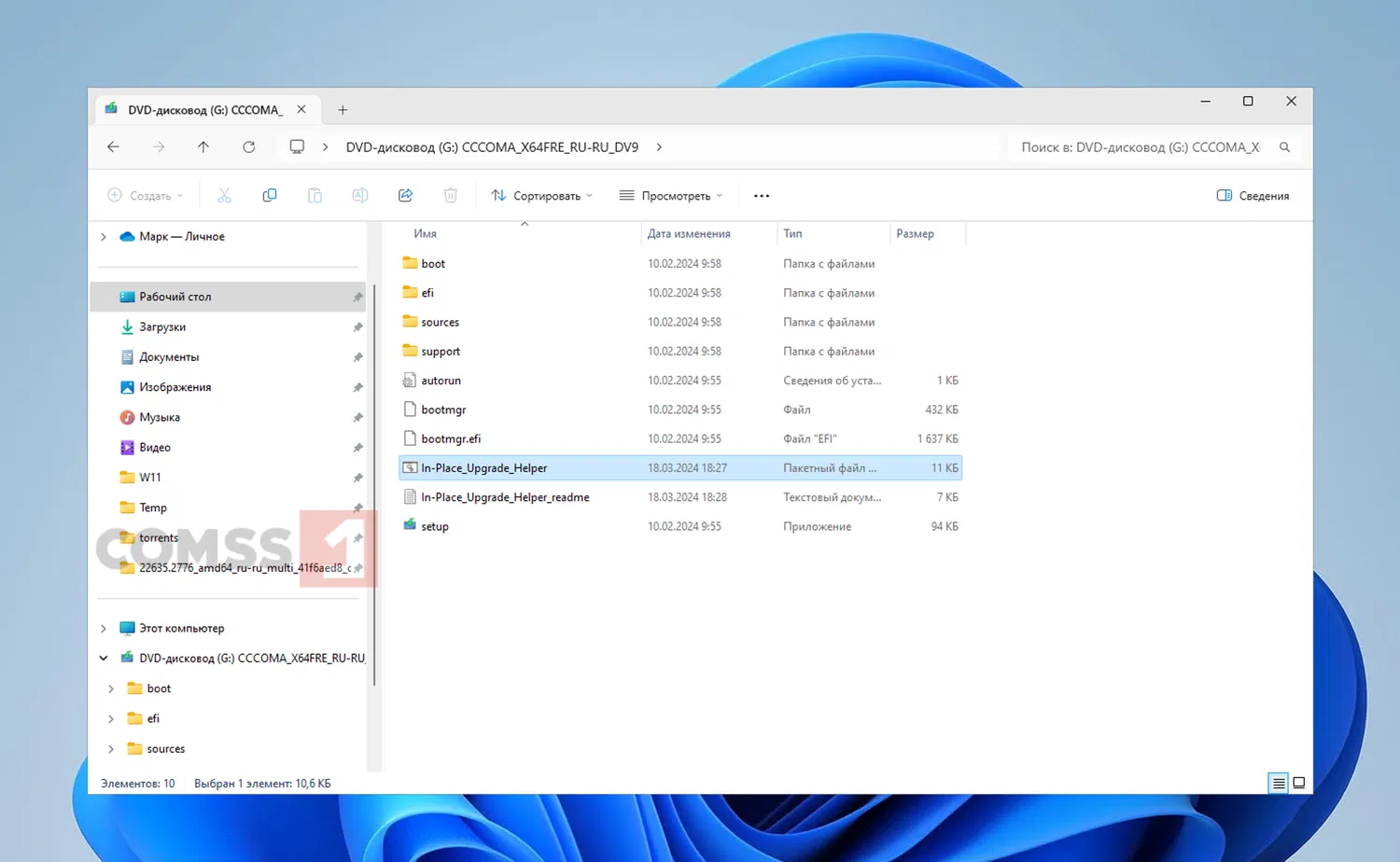Go up one folder level
Image resolution: width=1400 pixels, height=862 pixels.
tap(203, 147)
